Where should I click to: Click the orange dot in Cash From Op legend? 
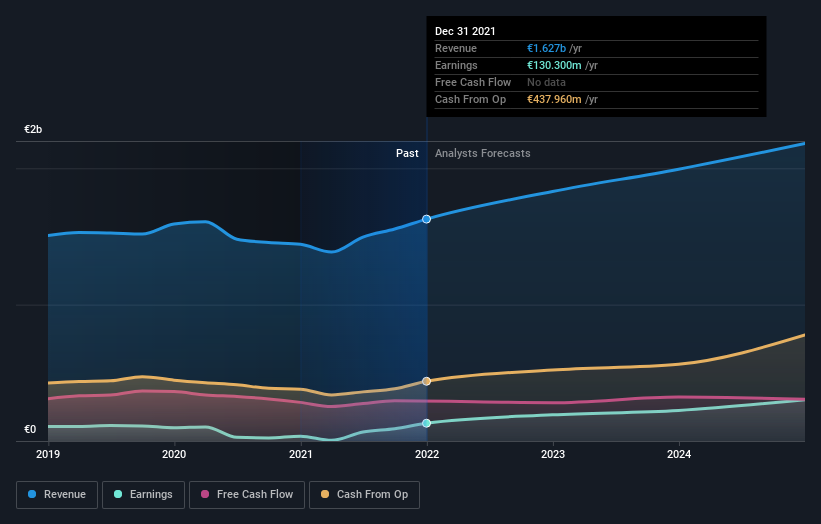(x=325, y=494)
